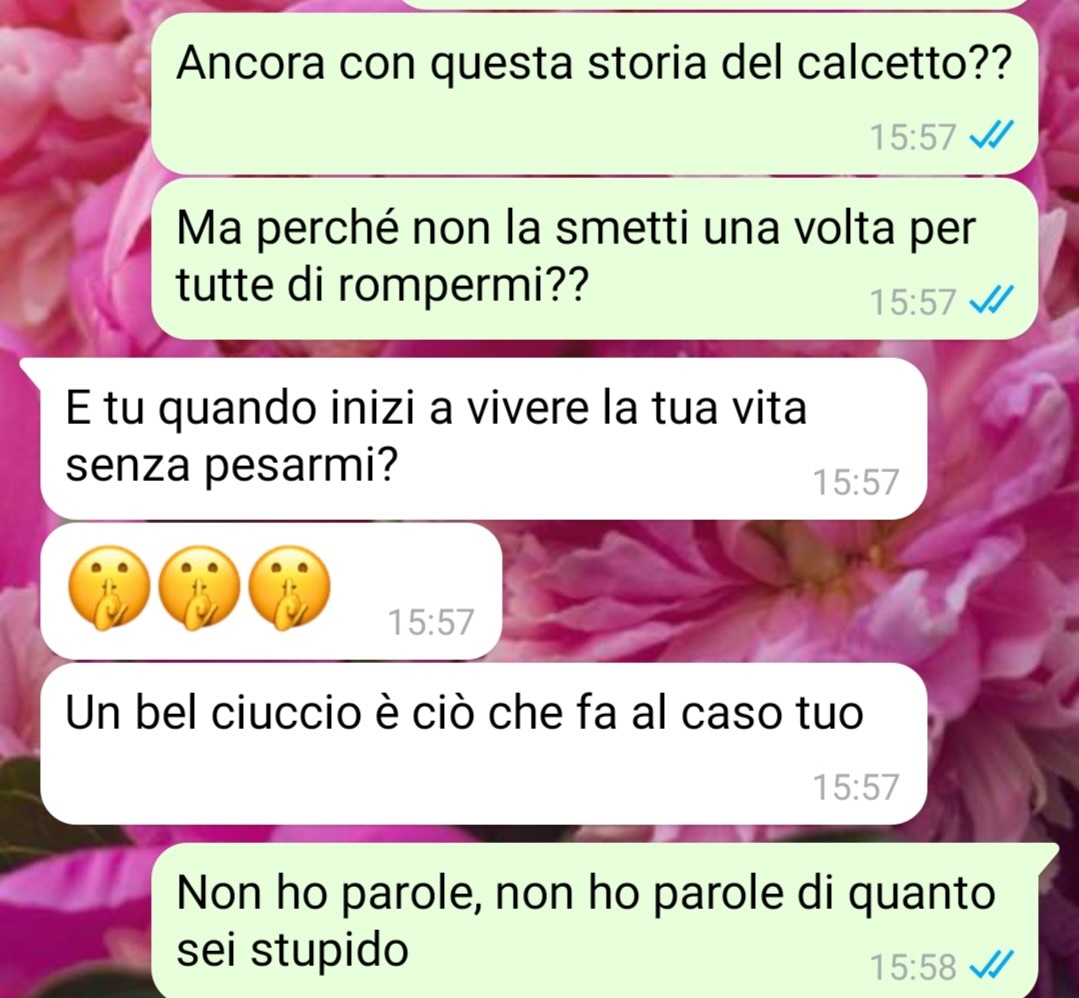1079x998 pixels.
Task: Tap the timestamp on the 'rompermi??' message
Action: [x=912, y=302]
